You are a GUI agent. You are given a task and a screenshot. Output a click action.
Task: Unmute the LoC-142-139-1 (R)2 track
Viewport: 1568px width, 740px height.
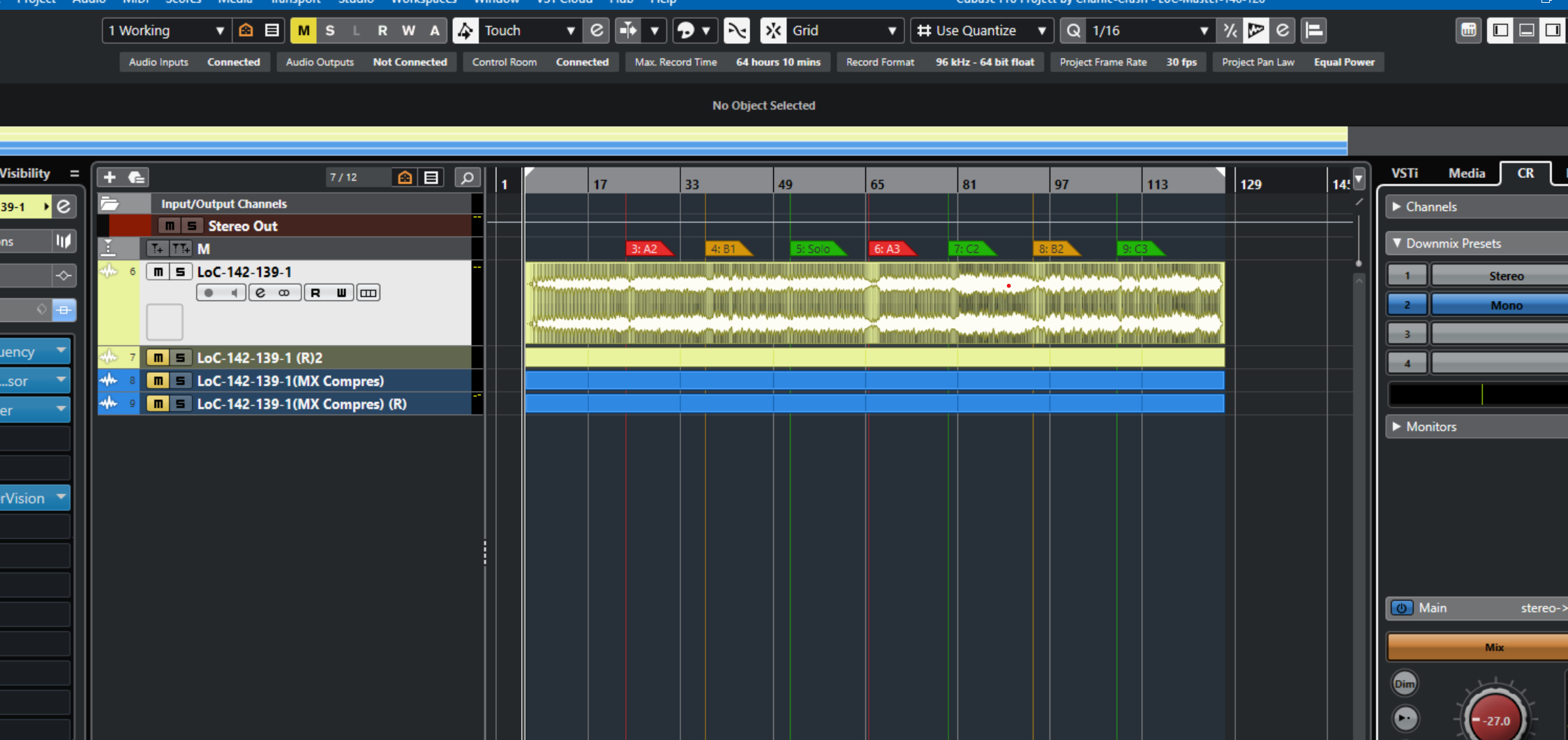158,357
